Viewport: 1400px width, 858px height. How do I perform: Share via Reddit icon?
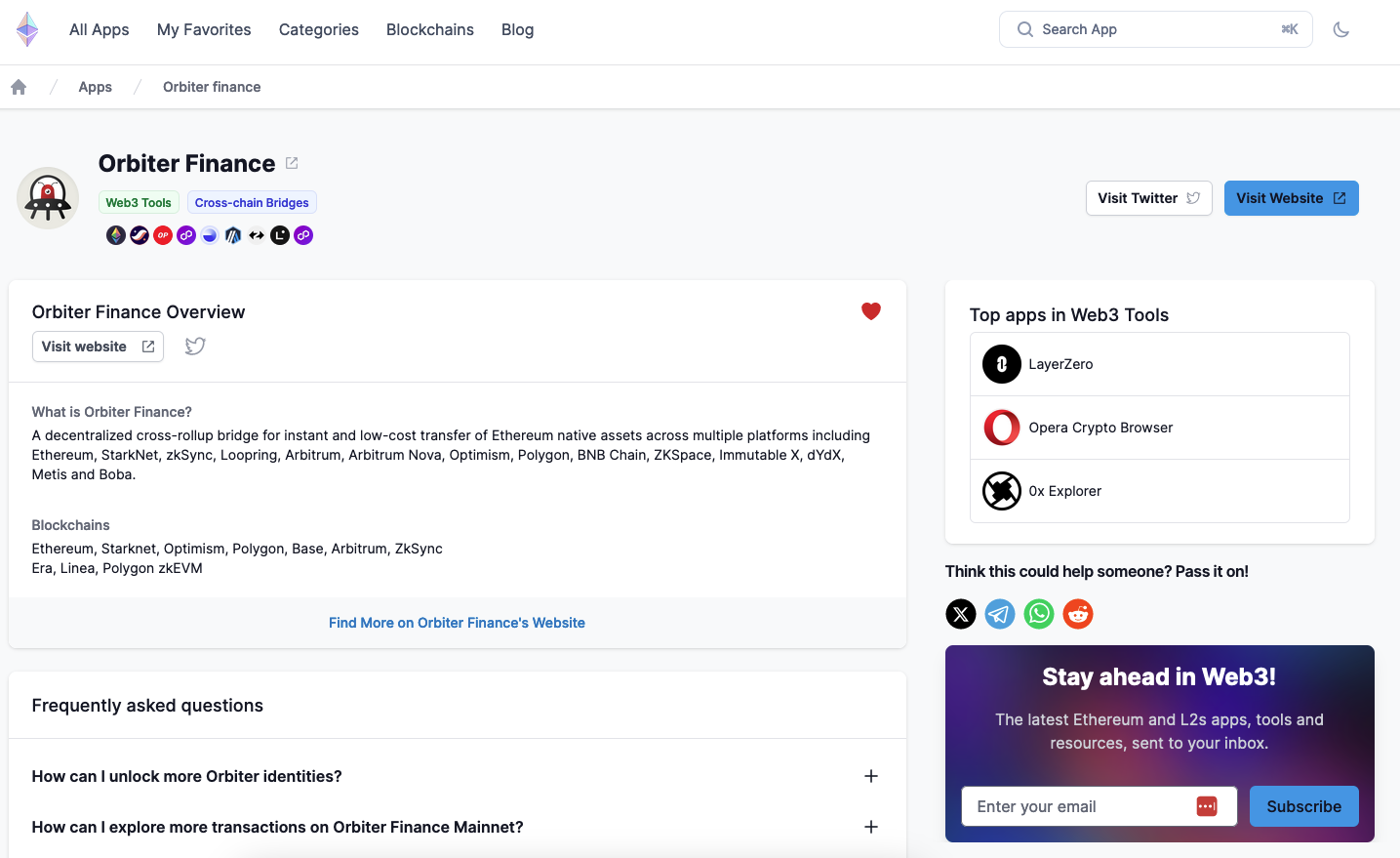pyautogui.click(x=1078, y=614)
